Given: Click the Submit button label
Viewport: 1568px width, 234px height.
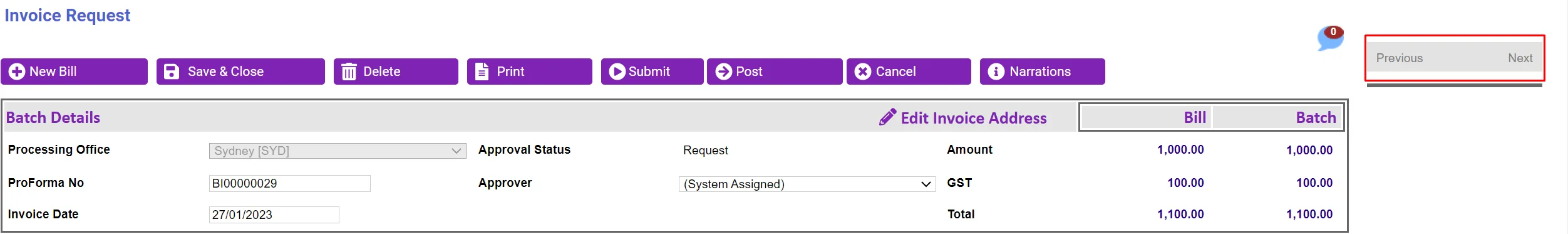Looking at the screenshot, I should (x=649, y=72).
